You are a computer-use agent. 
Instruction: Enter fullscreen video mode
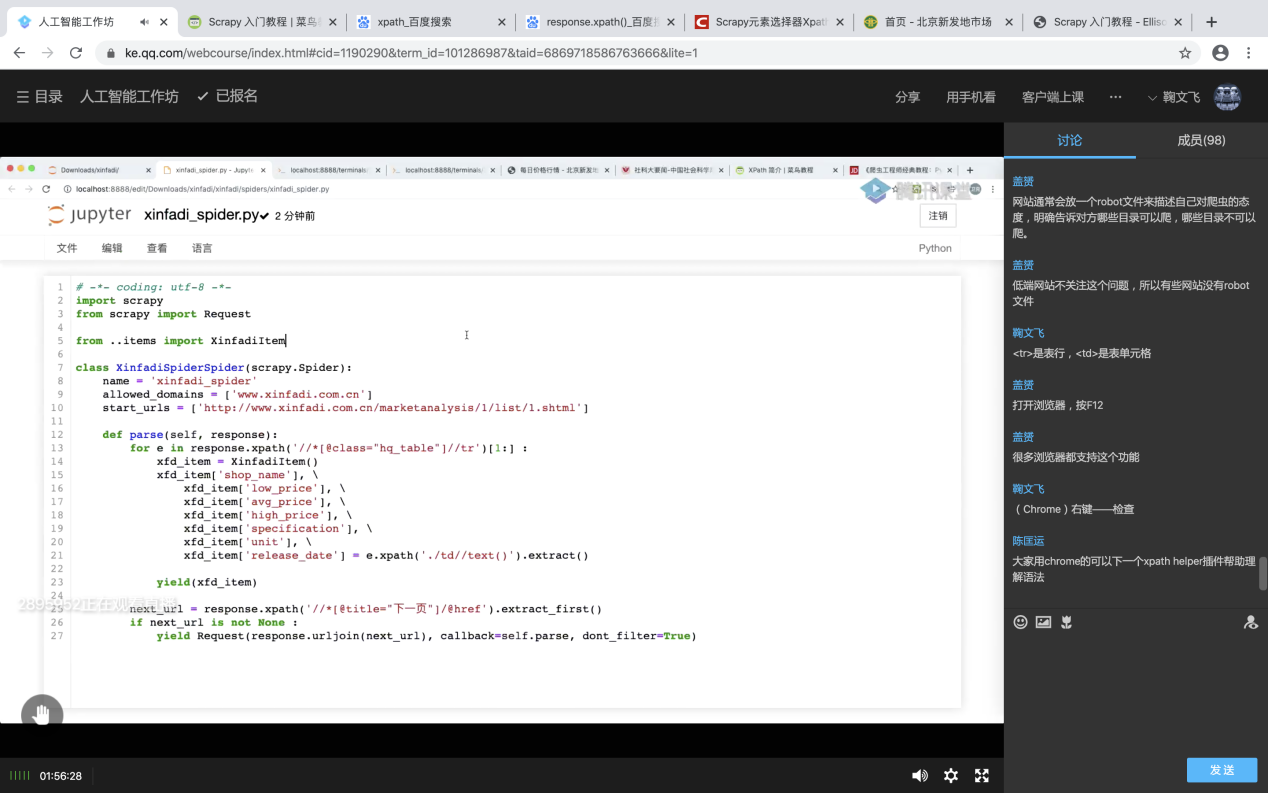point(982,776)
